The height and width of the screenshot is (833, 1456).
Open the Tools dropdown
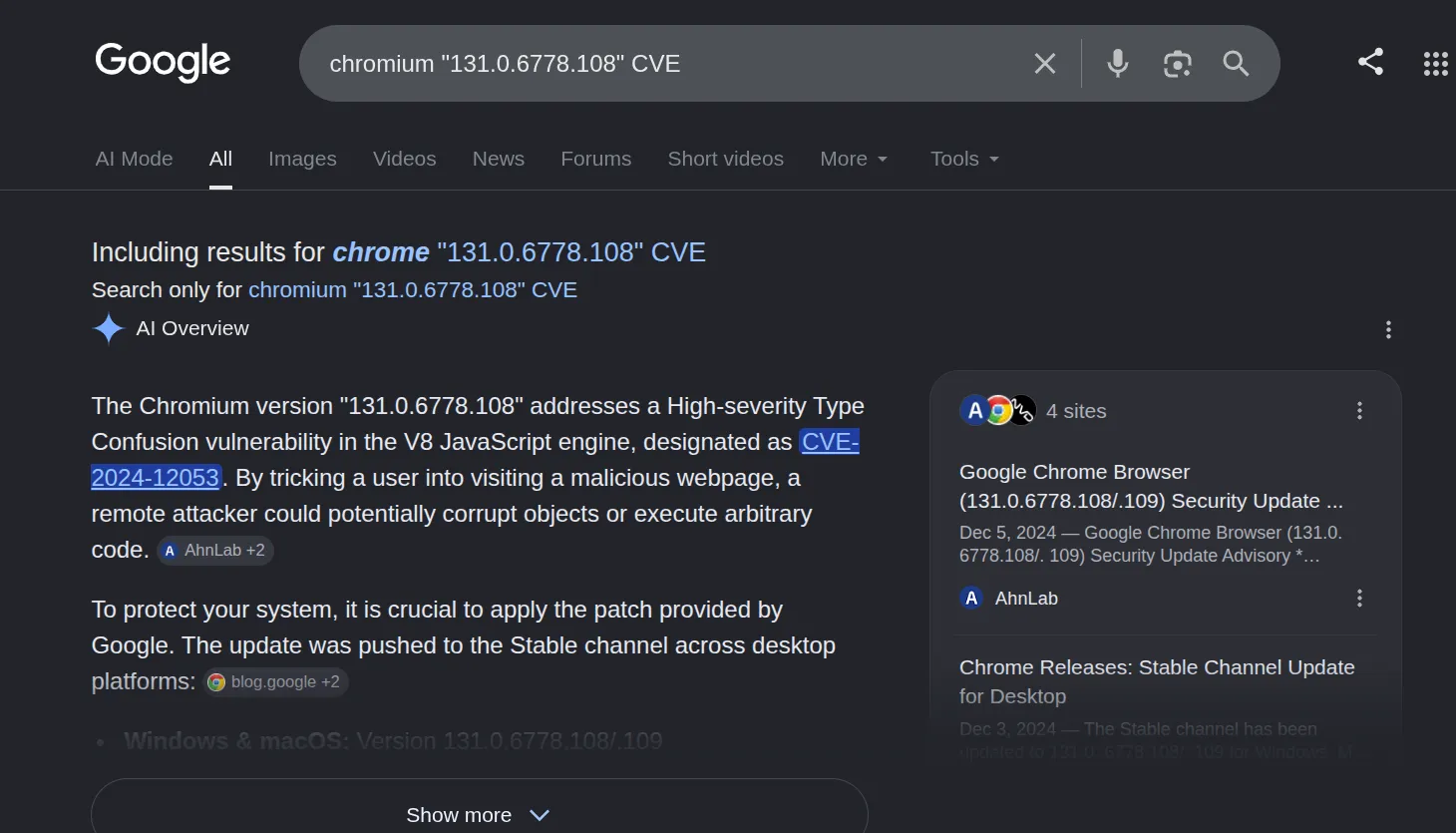(x=964, y=159)
